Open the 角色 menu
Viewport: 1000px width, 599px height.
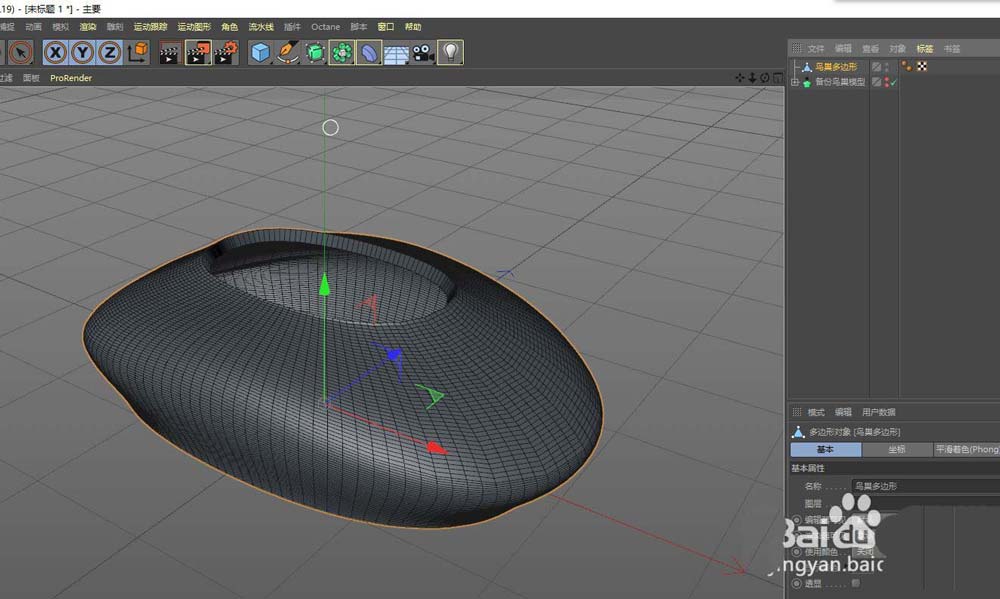coord(230,27)
